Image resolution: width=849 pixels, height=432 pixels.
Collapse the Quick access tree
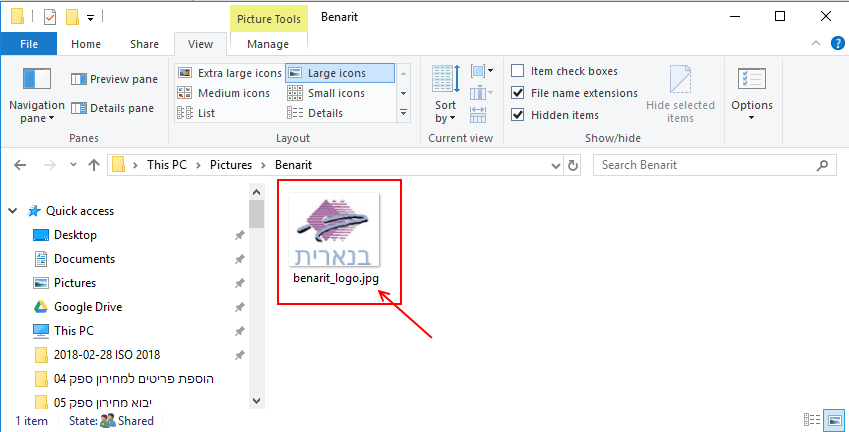coord(13,211)
